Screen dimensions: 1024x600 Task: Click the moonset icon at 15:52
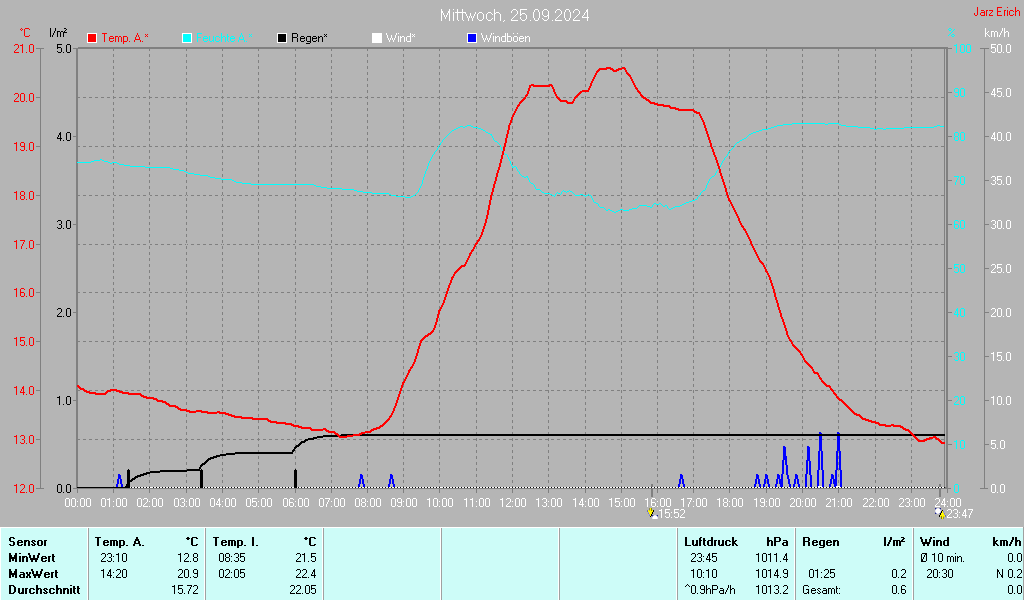click(x=652, y=513)
